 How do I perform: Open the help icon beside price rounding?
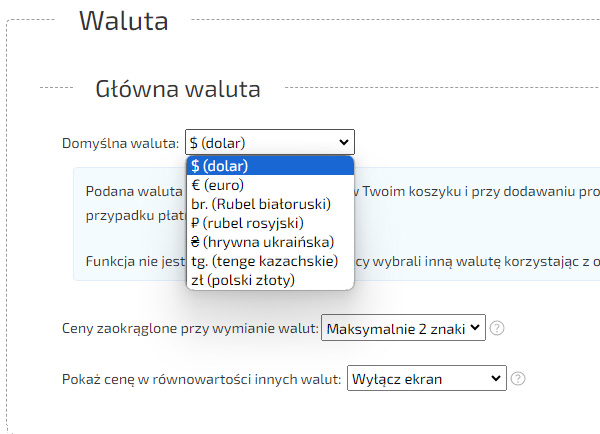pyautogui.click(x=497, y=328)
